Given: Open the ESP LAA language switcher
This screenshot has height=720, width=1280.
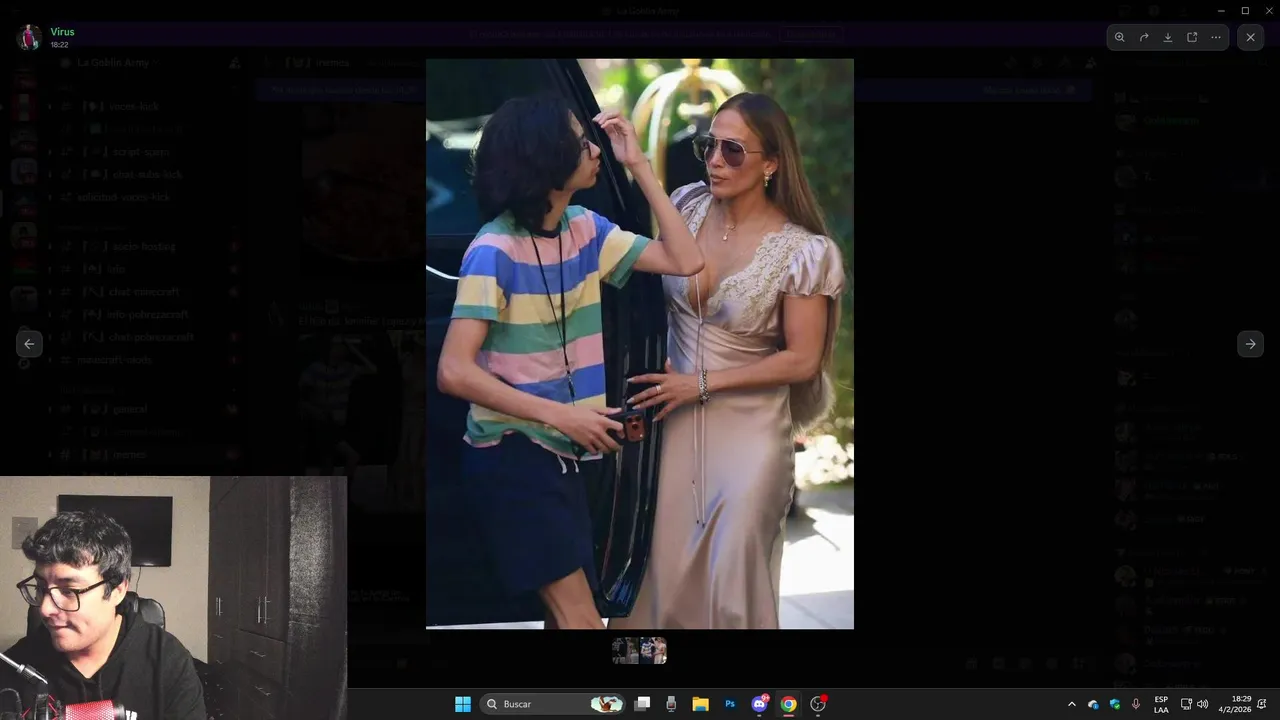Looking at the screenshot, I should tap(1161, 704).
